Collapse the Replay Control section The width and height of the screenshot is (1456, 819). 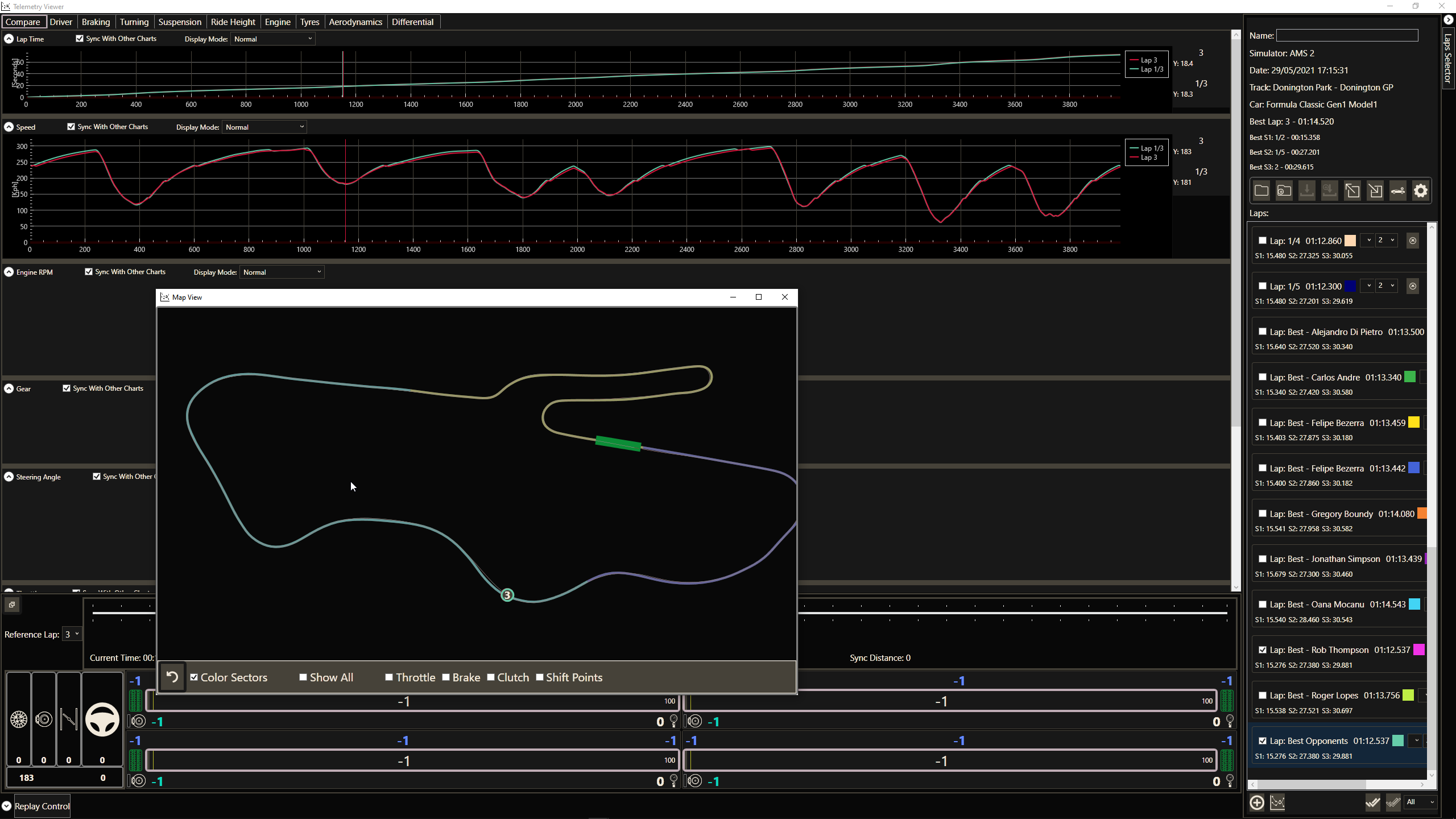[x=7, y=806]
